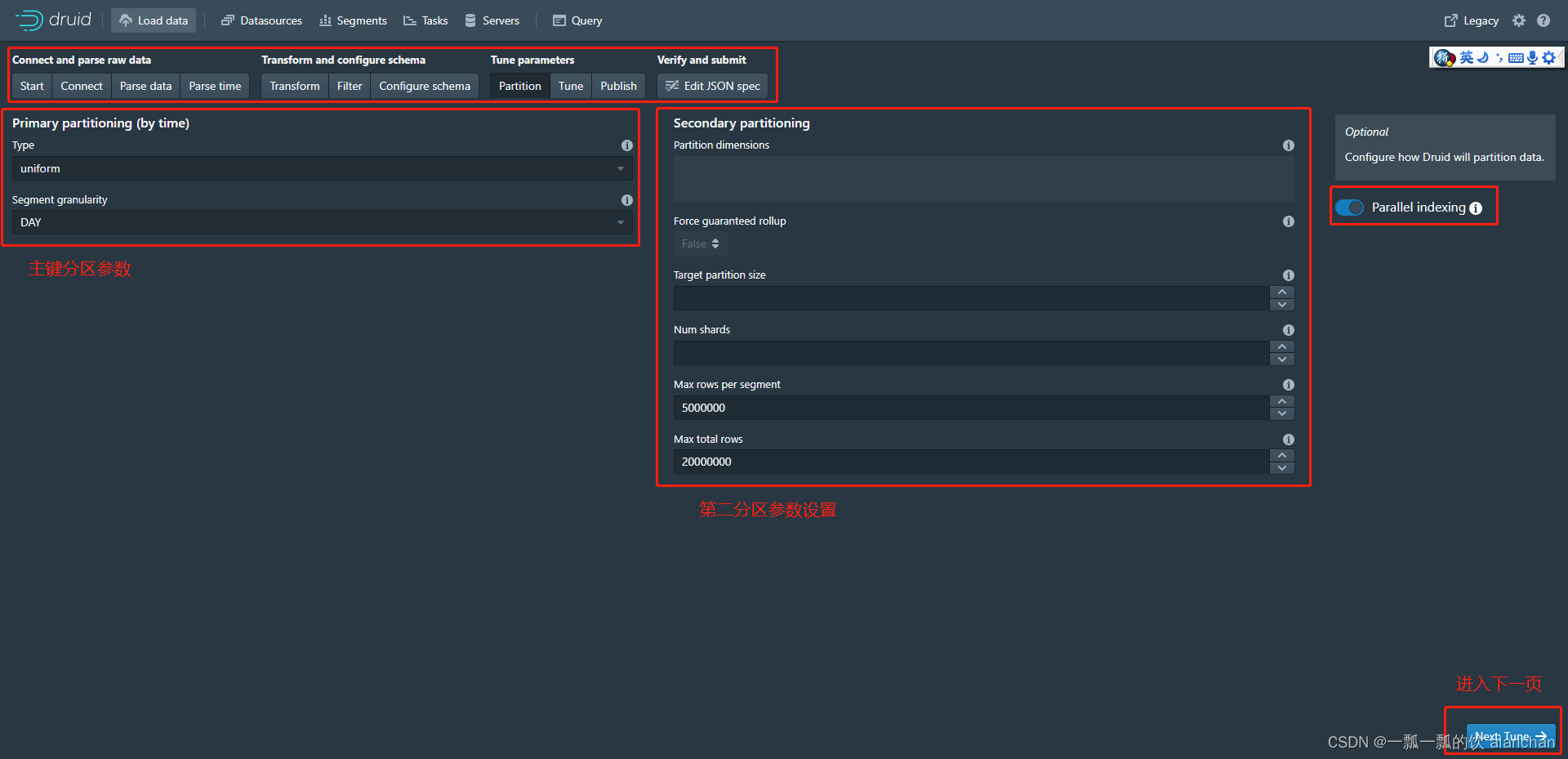Go to the Filter step
This screenshot has height=759, width=1568.
click(x=350, y=86)
